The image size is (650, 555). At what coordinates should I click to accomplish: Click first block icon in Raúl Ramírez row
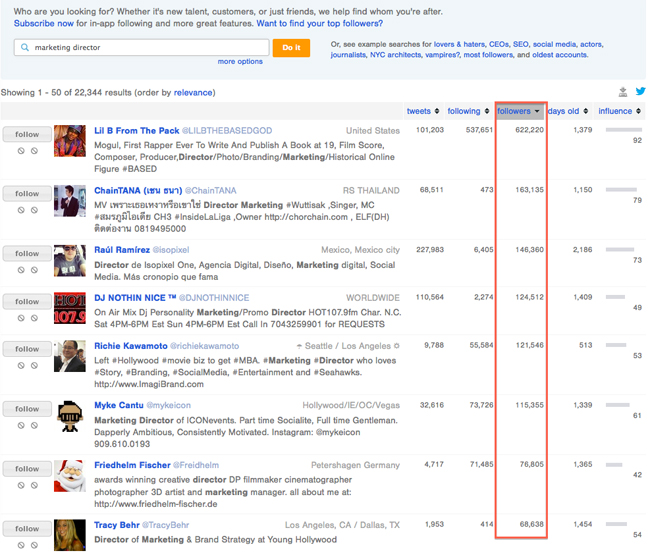click(21, 270)
